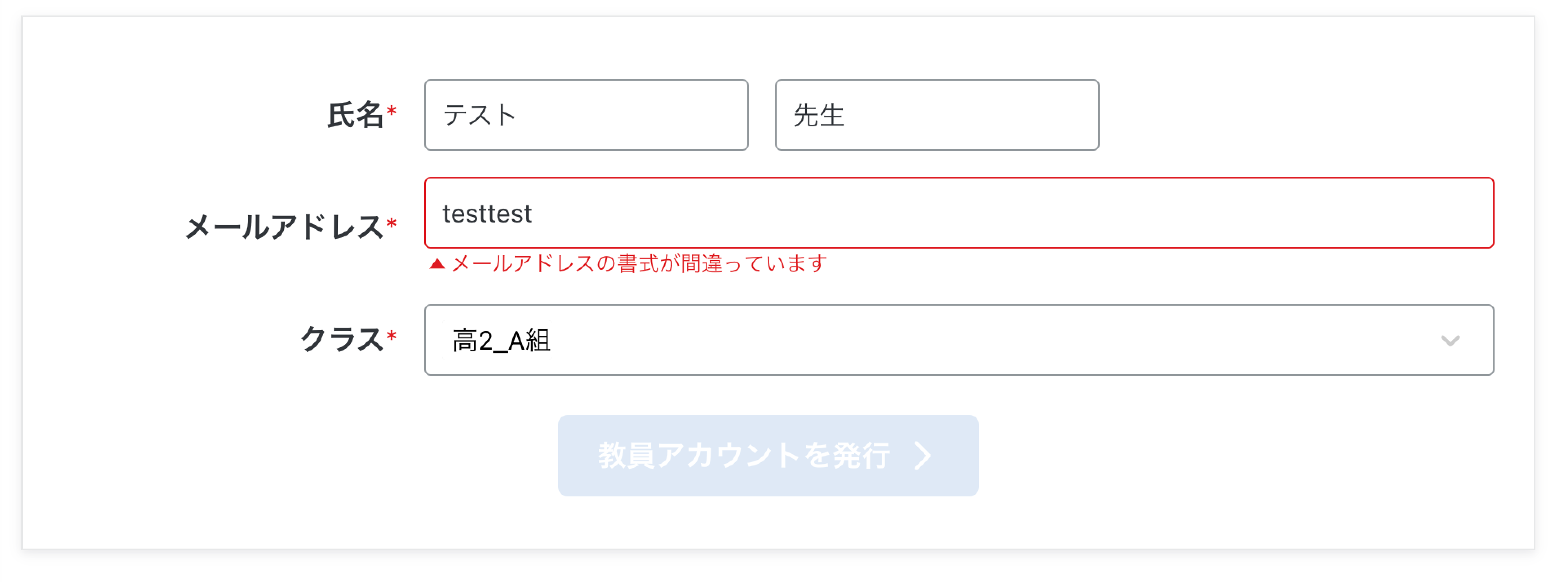
Task: Click the testtest text in email field
Action: 487,214
